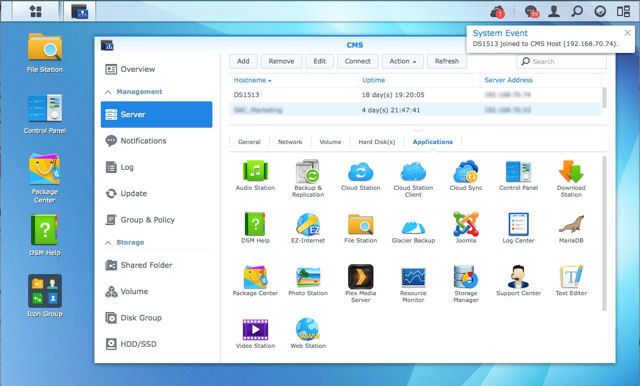Screen dimensions: 640x386
Task: Open Update in the sidebar
Action: tap(156, 193)
